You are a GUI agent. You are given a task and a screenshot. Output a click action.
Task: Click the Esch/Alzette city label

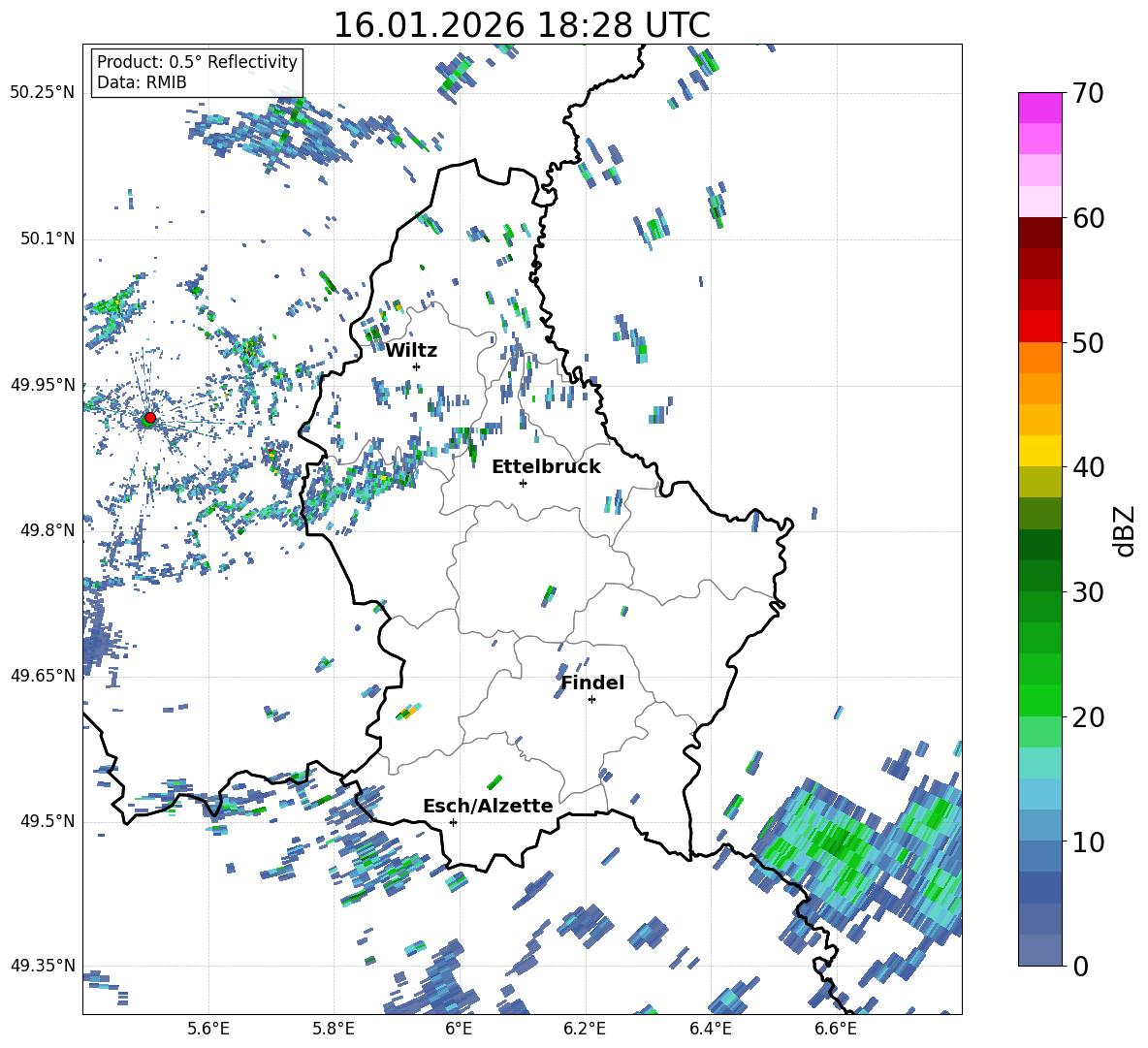click(488, 806)
